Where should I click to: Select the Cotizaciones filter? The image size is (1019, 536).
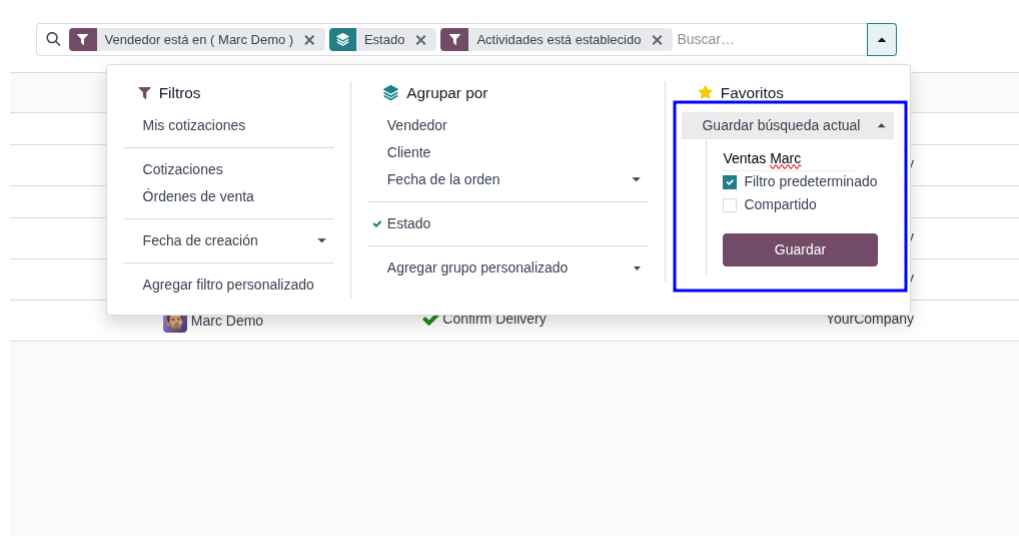tap(183, 170)
